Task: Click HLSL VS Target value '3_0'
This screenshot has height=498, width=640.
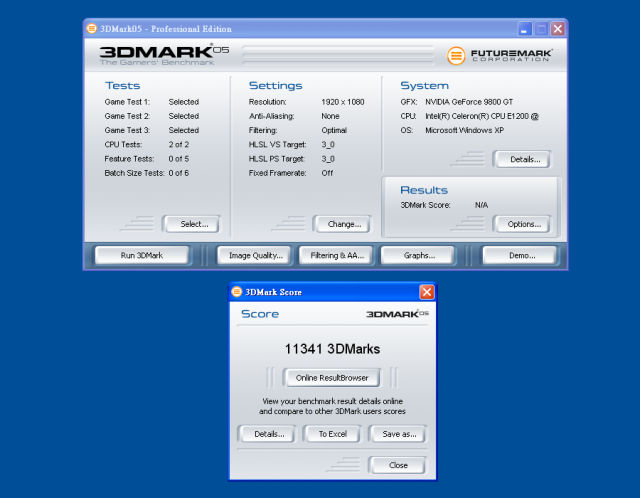Action: [x=328, y=145]
